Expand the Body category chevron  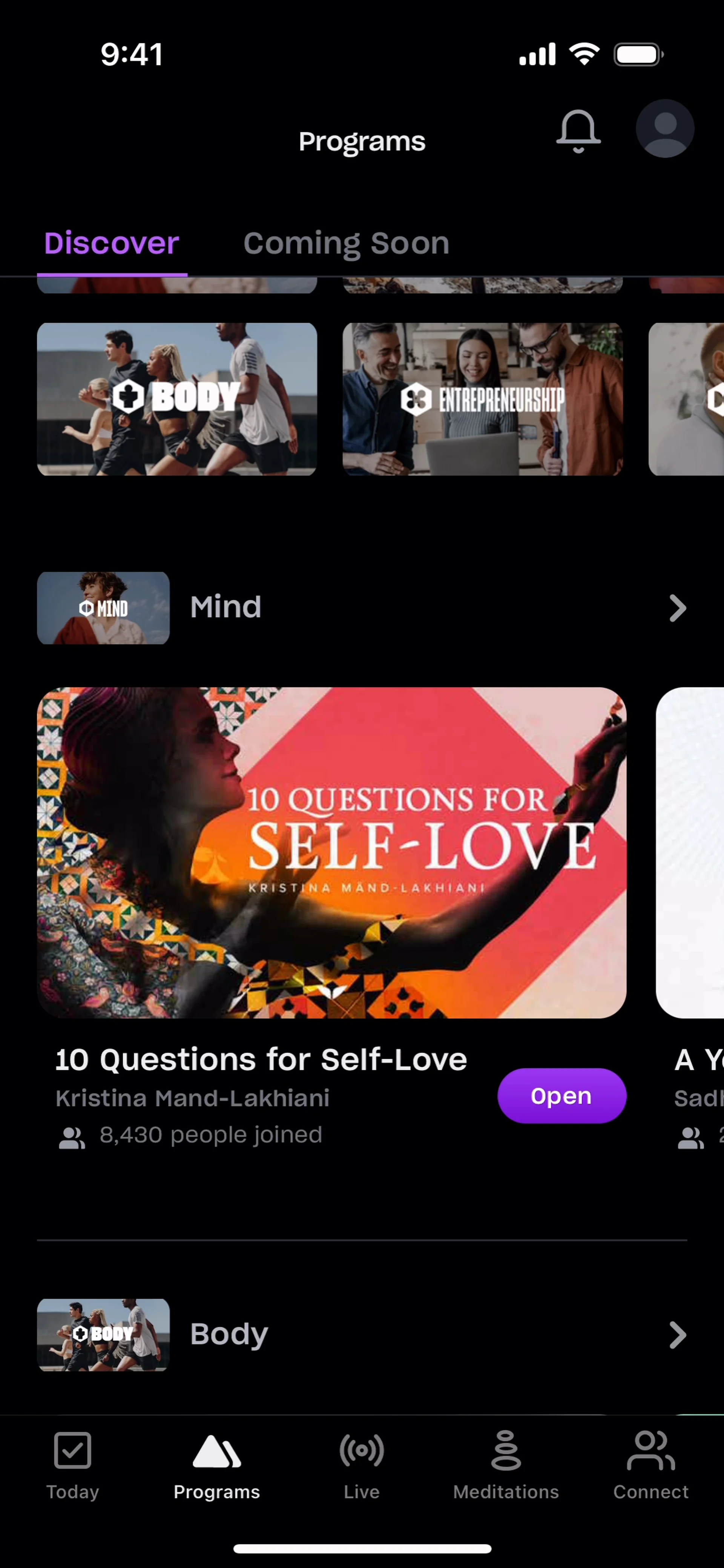(677, 1335)
